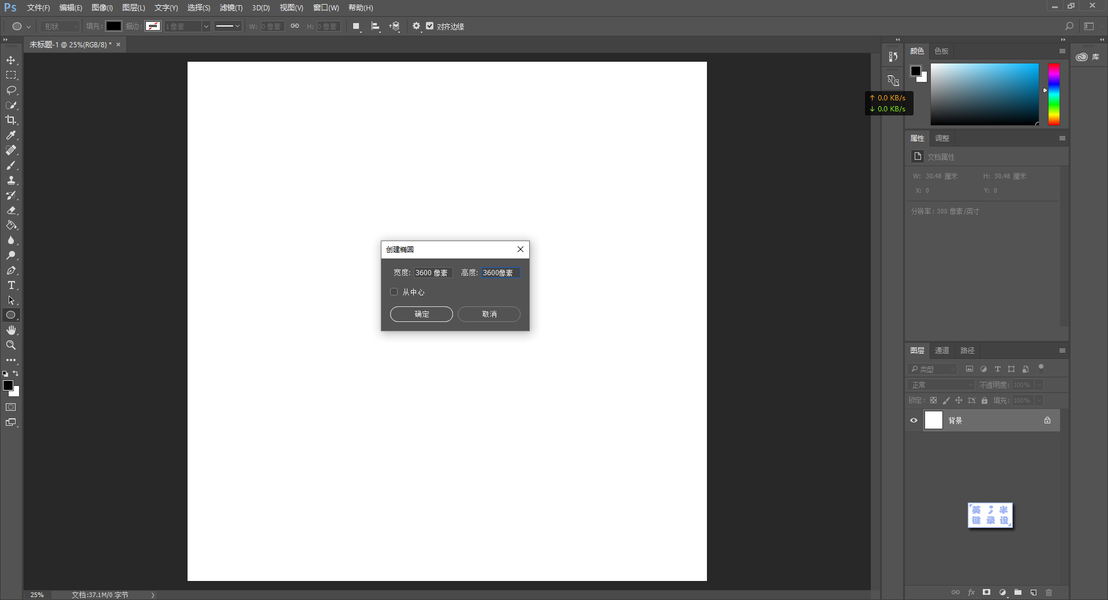This screenshot has width=1108, height=600.
Task: Enable the 从中心 checkbox
Action: pyautogui.click(x=394, y=292)
